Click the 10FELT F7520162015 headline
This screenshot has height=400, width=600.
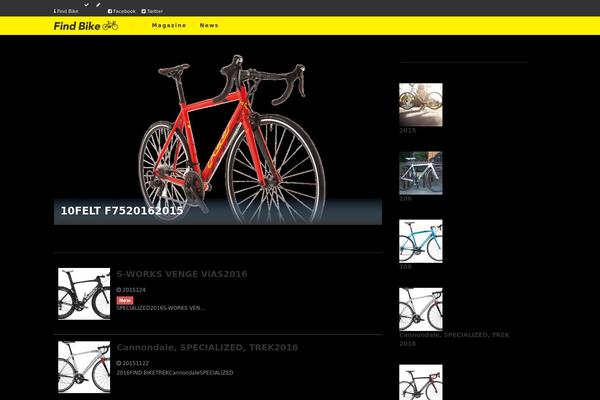tap(122, 211)
